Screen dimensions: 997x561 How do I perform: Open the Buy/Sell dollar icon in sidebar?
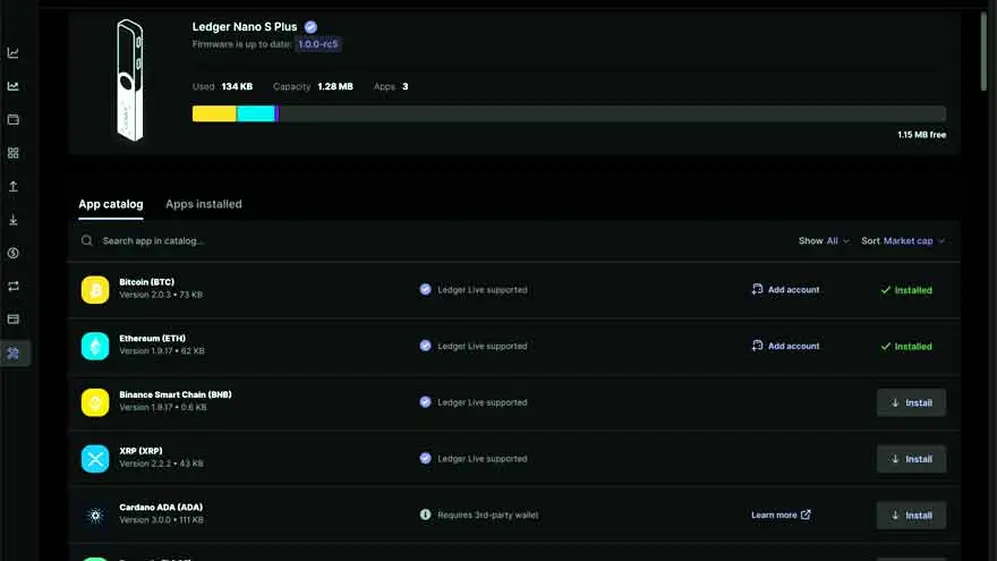pyautogui.click(x=13, y=253)
